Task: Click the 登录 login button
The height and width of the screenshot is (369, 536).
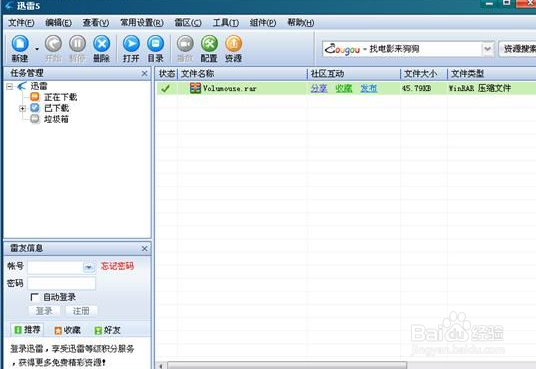Action: [44, 311]
